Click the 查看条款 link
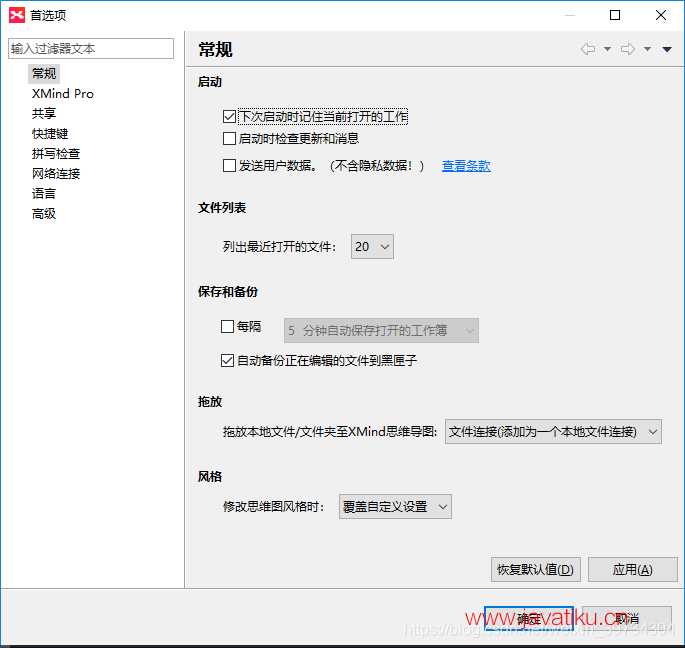685x648 pixels. pos(466,166)
